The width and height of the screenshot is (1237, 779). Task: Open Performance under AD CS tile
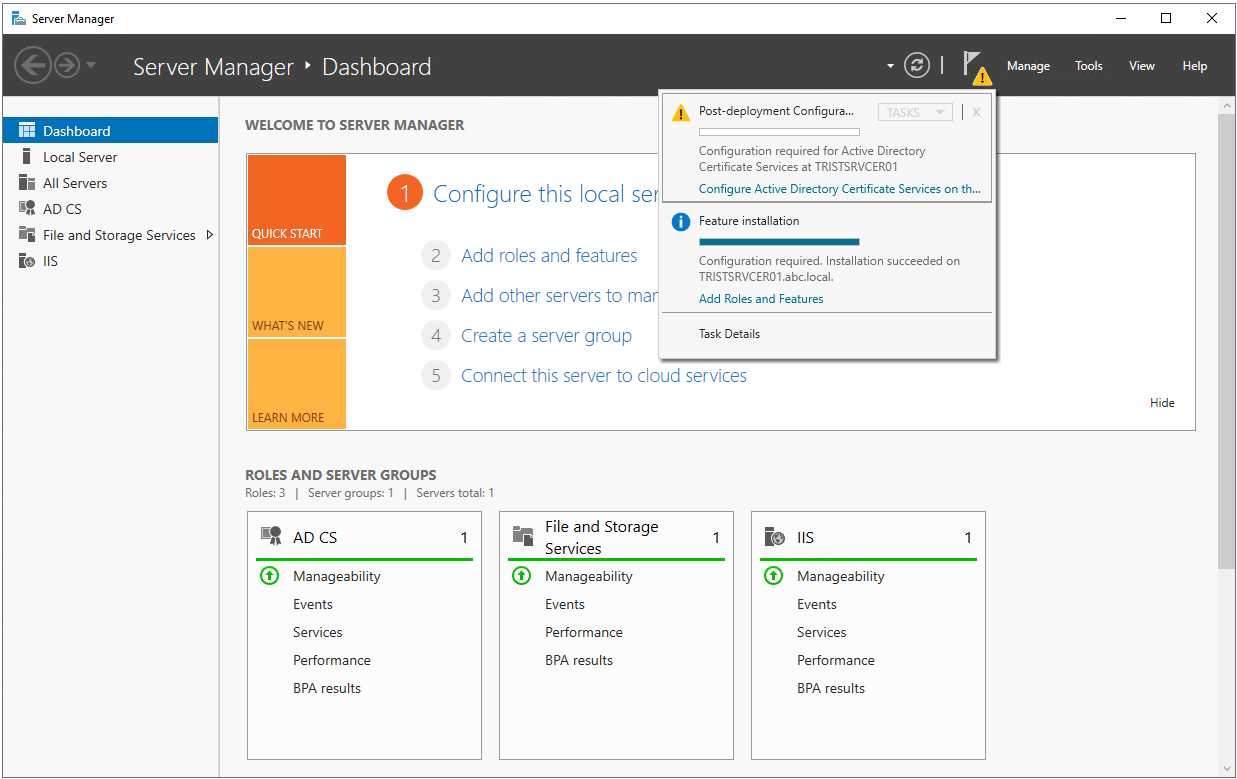332,660
